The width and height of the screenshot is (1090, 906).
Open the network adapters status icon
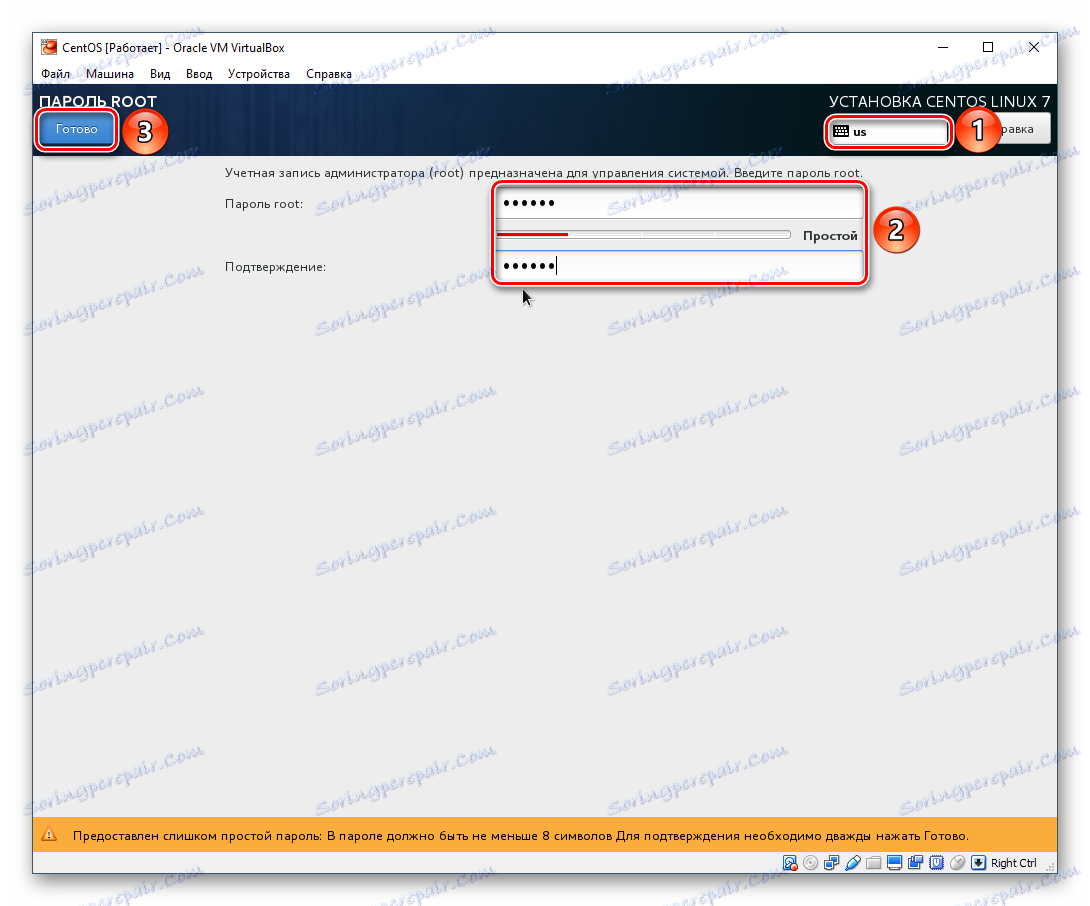[831, 863]
